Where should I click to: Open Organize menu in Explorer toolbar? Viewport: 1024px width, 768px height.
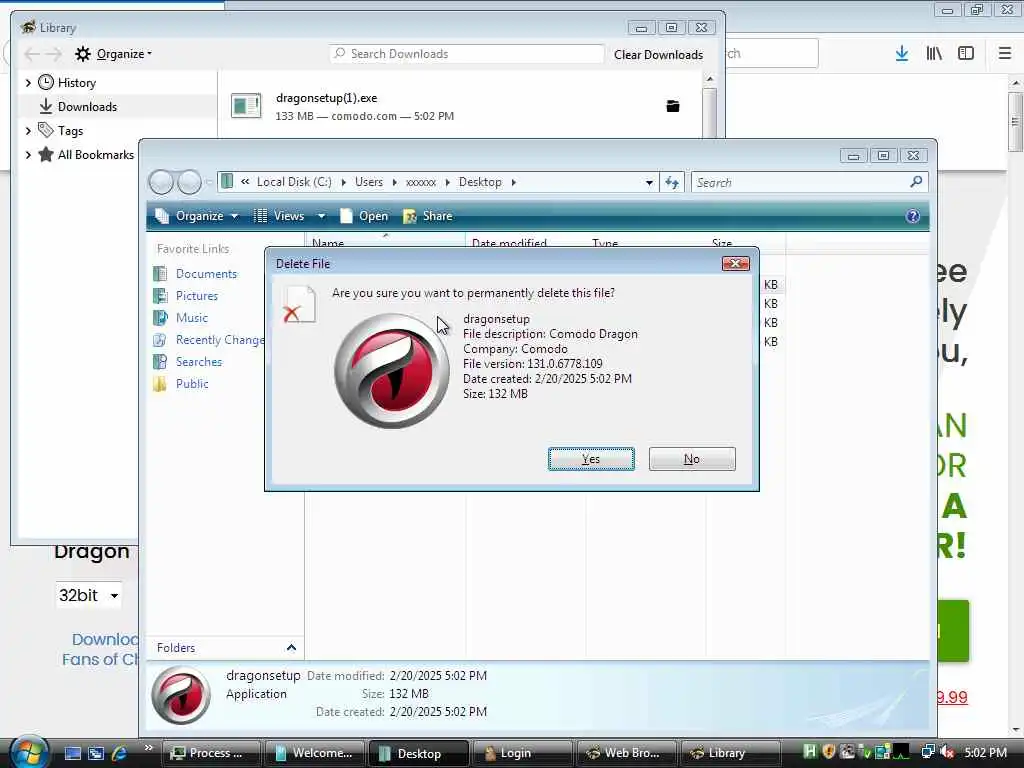[x=197, y=216]
